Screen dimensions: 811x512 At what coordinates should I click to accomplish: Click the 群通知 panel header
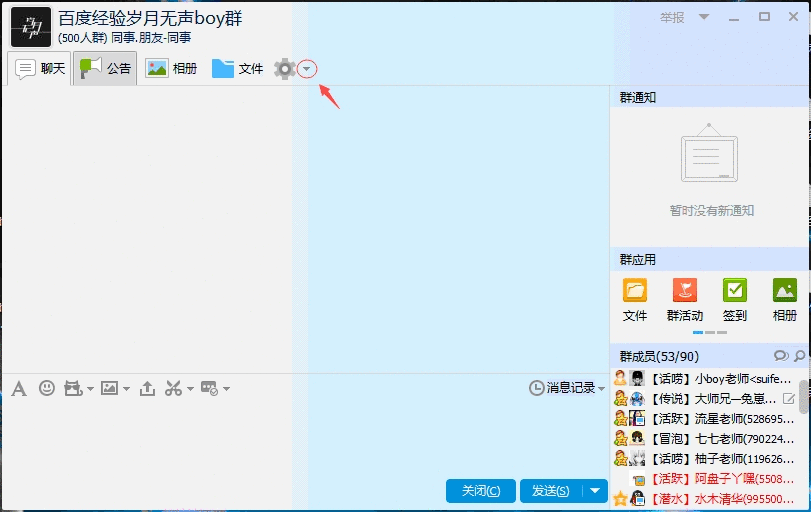point(709,97)
